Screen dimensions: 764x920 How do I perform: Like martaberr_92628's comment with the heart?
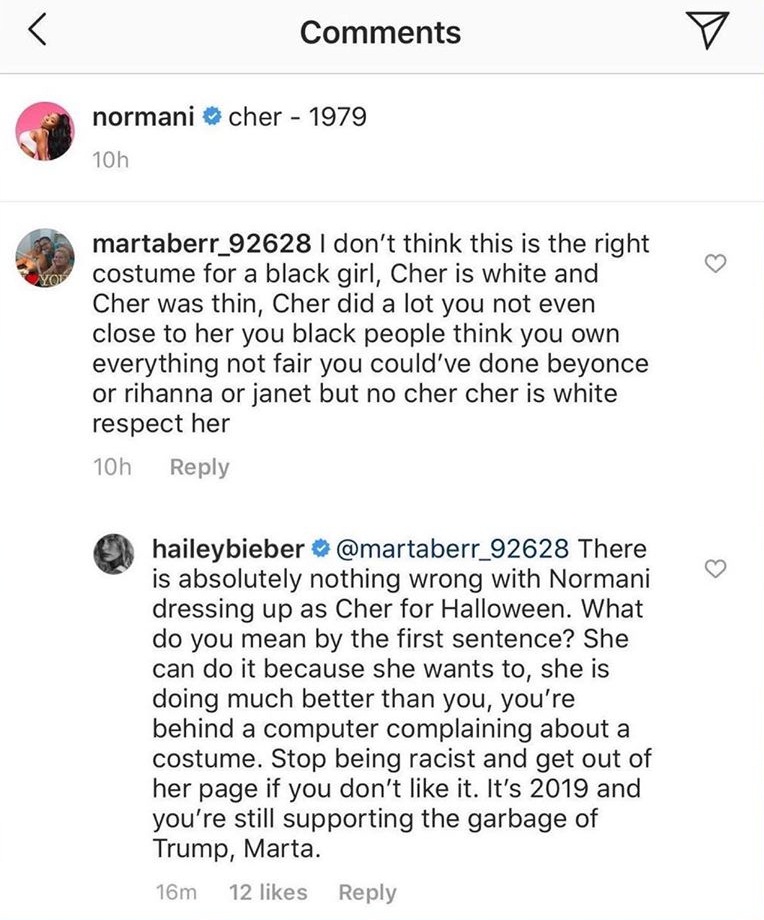tap(715, 264)
